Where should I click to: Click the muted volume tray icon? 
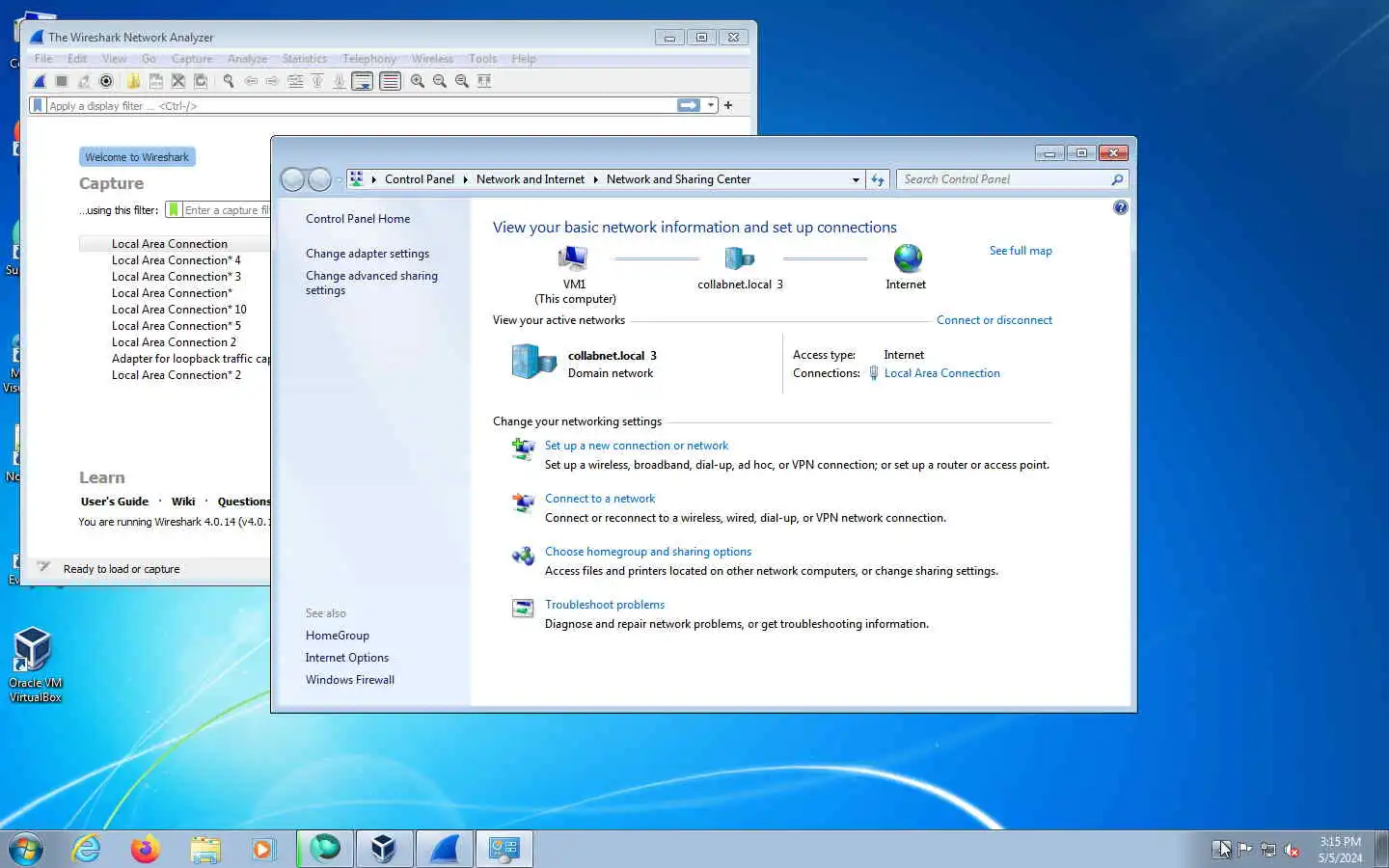tap(1292, 850)
